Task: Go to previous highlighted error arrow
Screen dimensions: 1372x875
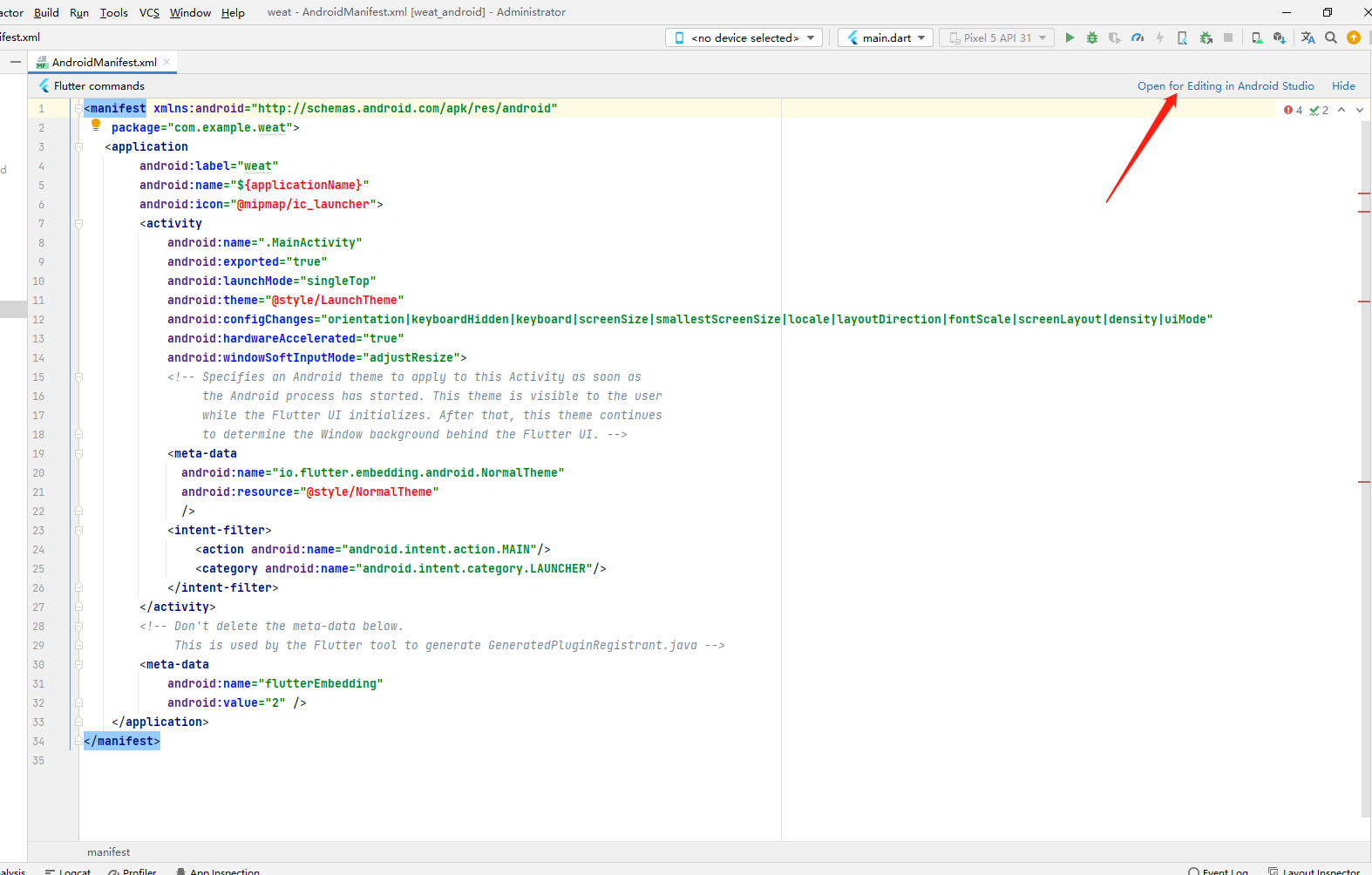Action: [1341, 110]
